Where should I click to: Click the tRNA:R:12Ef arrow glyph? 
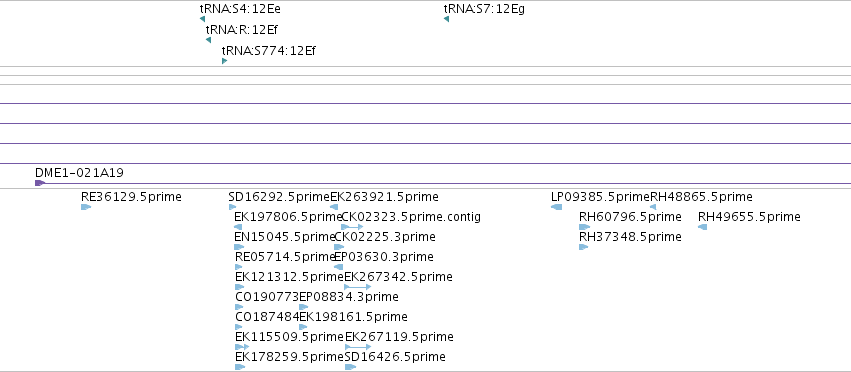coord(208,40)
